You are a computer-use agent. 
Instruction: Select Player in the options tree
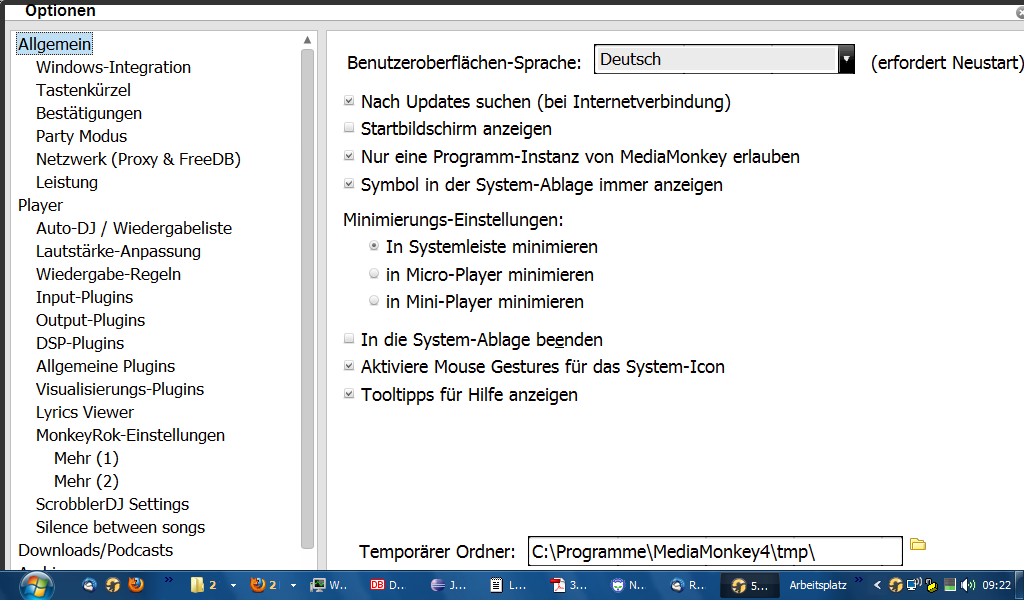[x=40, y=206]
